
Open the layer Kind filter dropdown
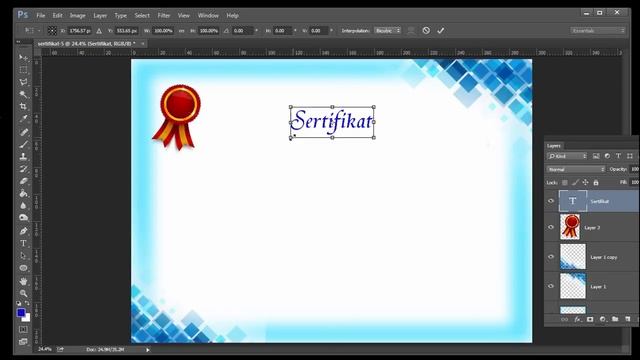[x=567, y=156]
